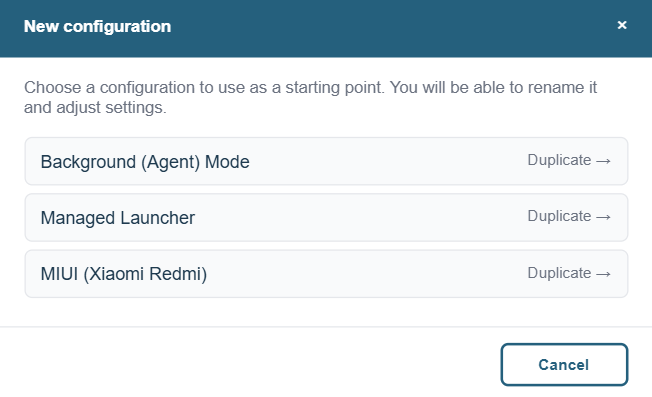Click the Managed Launcher label text

[118, 218]
